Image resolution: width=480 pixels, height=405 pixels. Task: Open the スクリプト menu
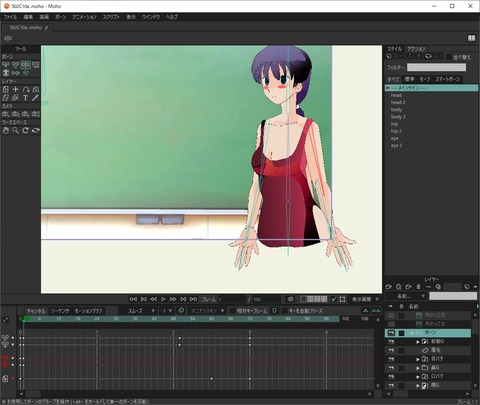(x=111, y=17)
